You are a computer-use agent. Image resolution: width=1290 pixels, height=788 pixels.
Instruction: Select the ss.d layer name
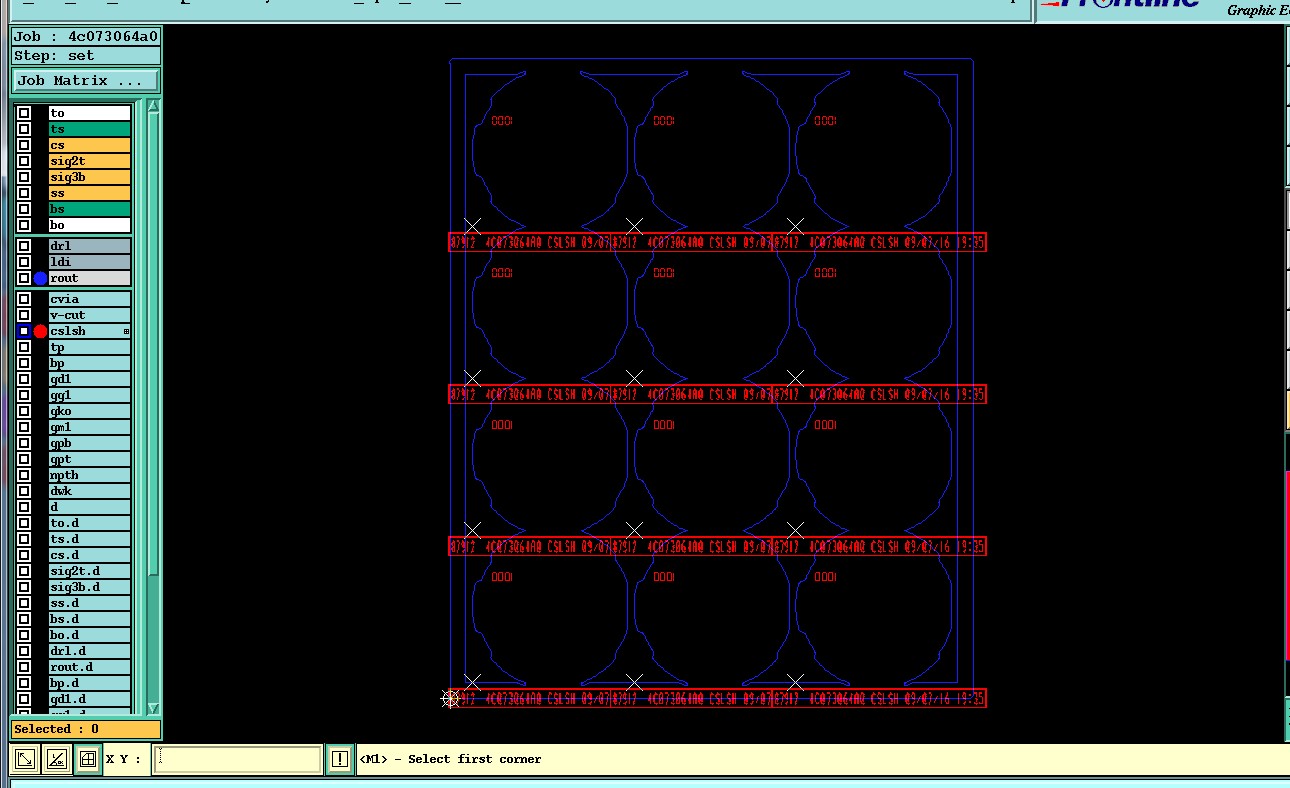[90, 603]
